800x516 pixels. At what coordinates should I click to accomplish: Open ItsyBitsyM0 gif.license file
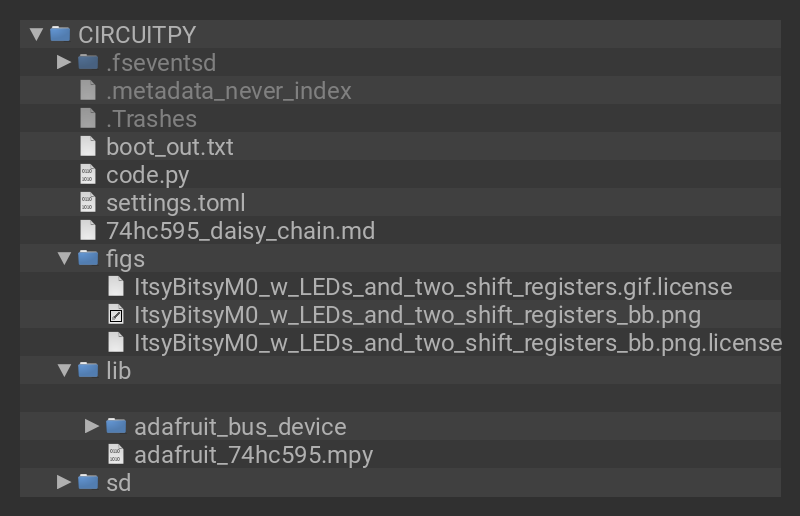point(433,287)
